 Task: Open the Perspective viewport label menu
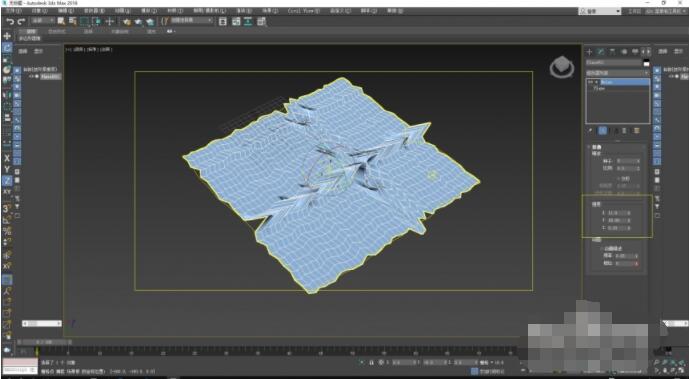tap(79, 50)
